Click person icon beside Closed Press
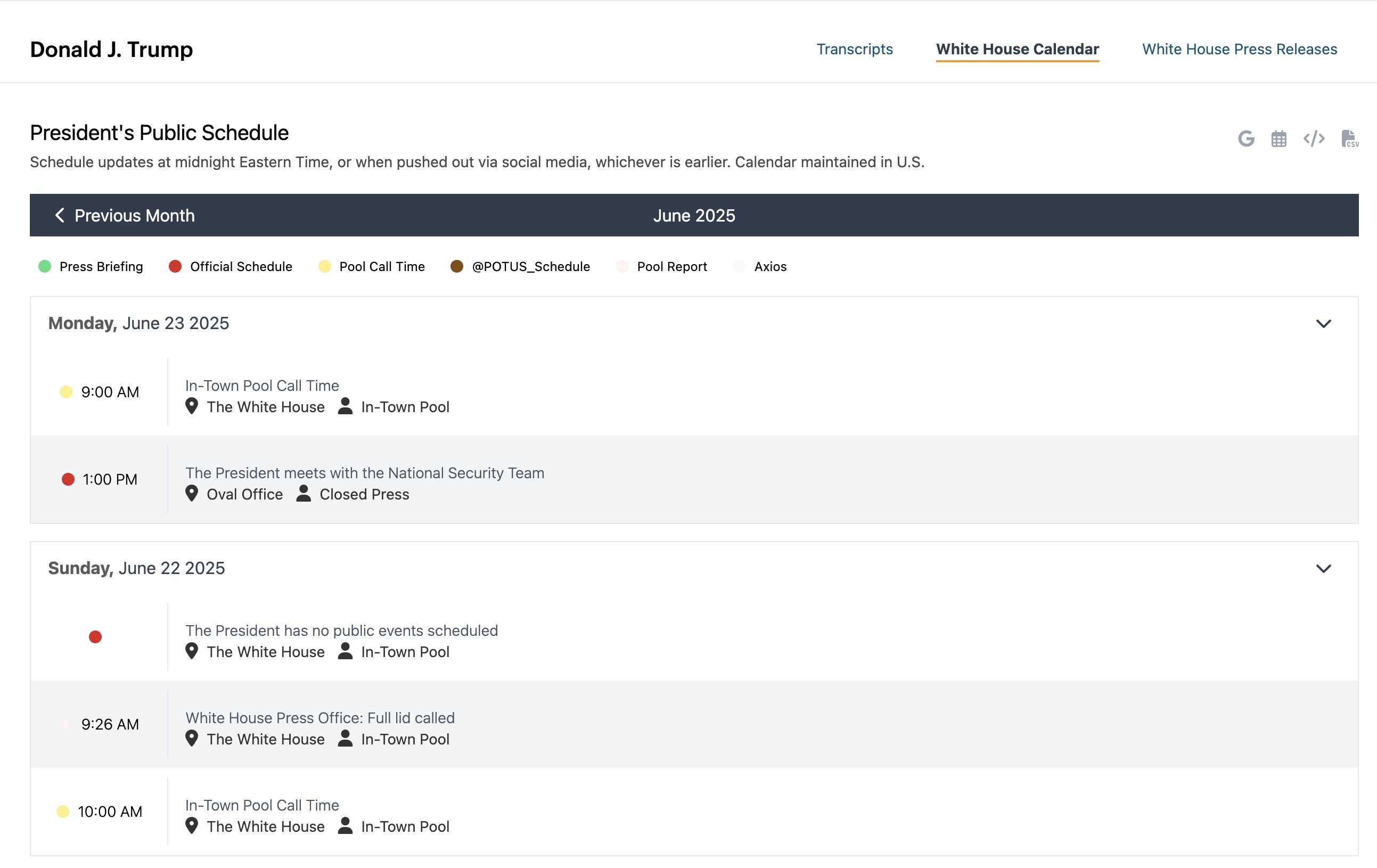Image resolution: width=1377 pixels, height=868 pixels. [x=304, y=494]
